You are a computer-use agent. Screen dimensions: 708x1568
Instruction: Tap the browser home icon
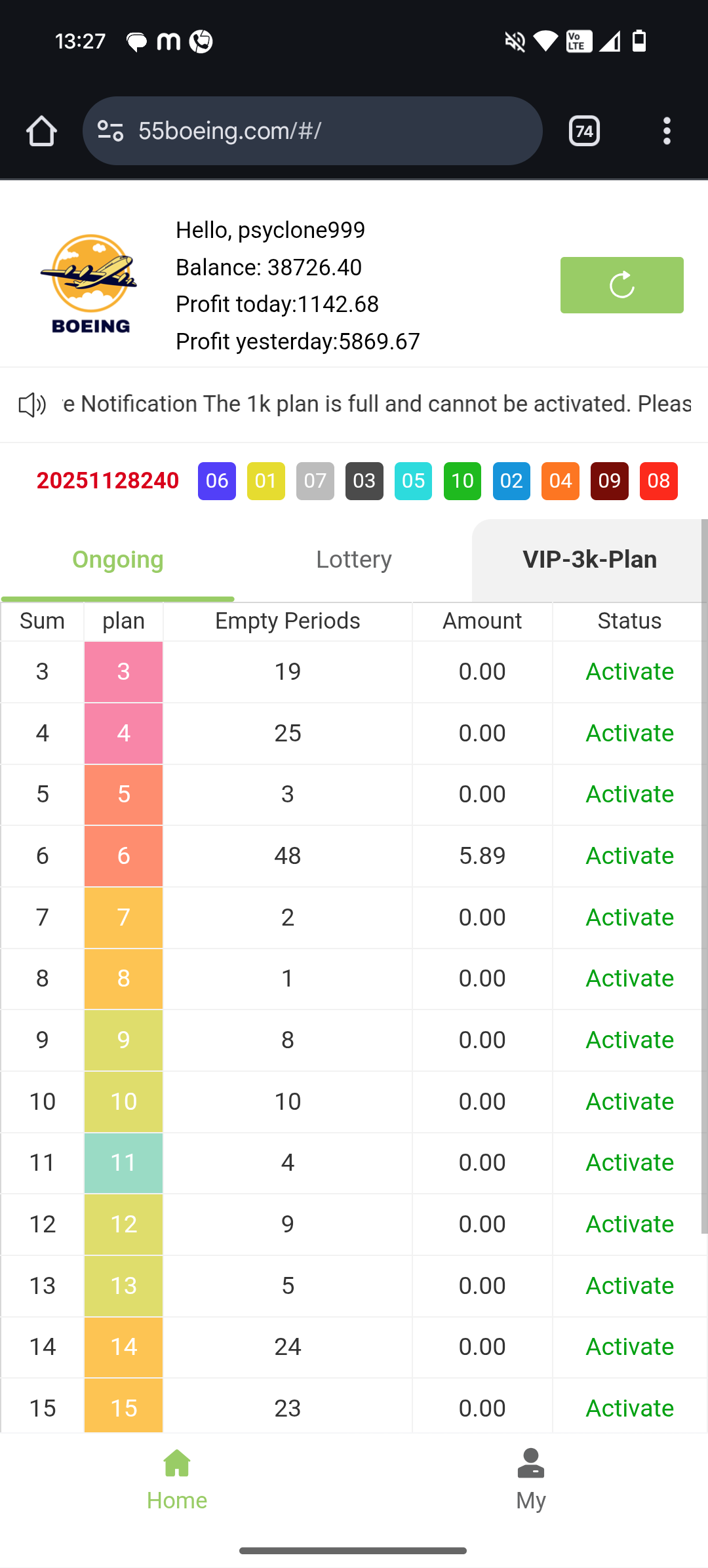click(41, 131)
